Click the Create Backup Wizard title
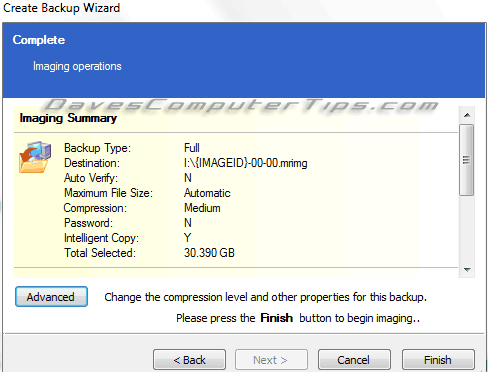488x372 pixels. (62, 8)
